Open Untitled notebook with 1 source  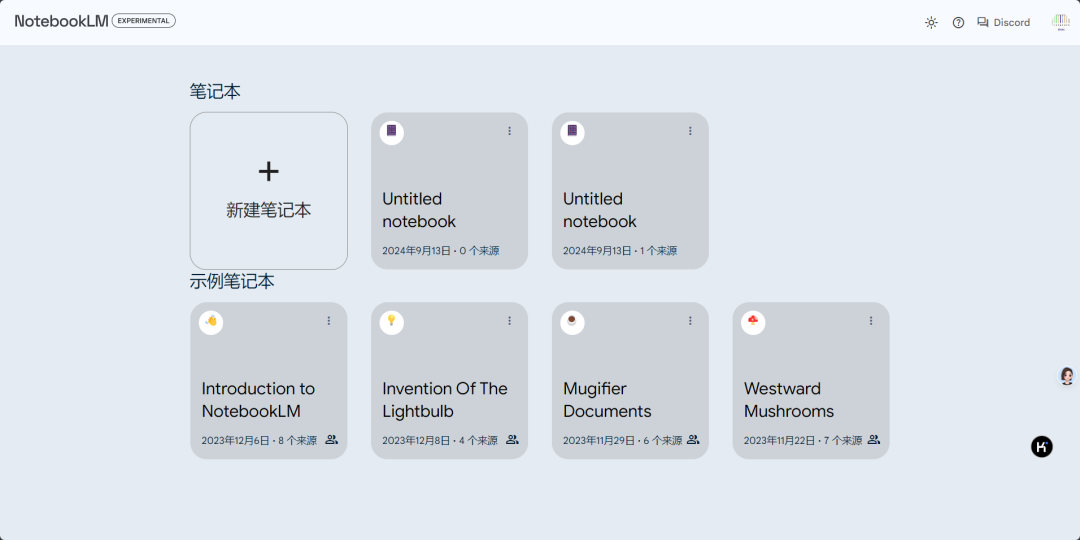coord(630,210)
